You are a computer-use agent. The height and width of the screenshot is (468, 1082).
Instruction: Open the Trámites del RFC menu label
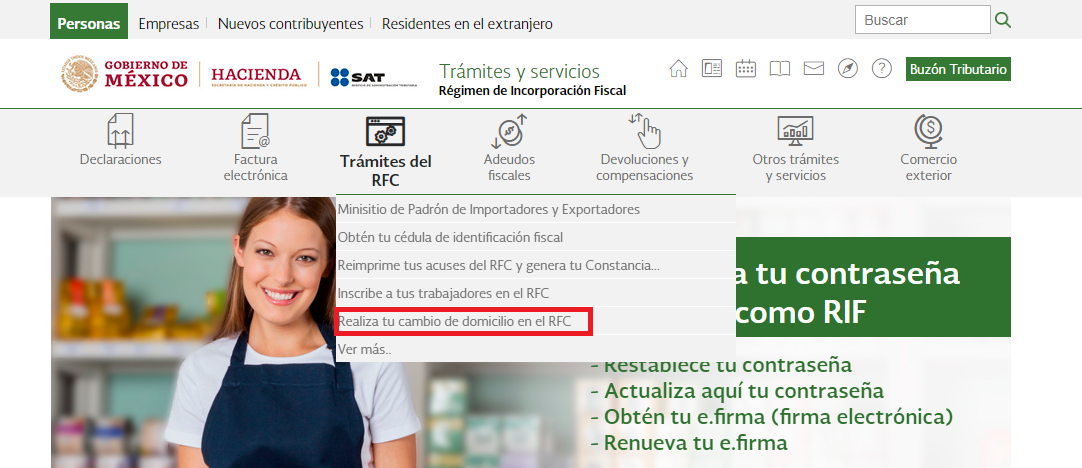tap(385, 171)
